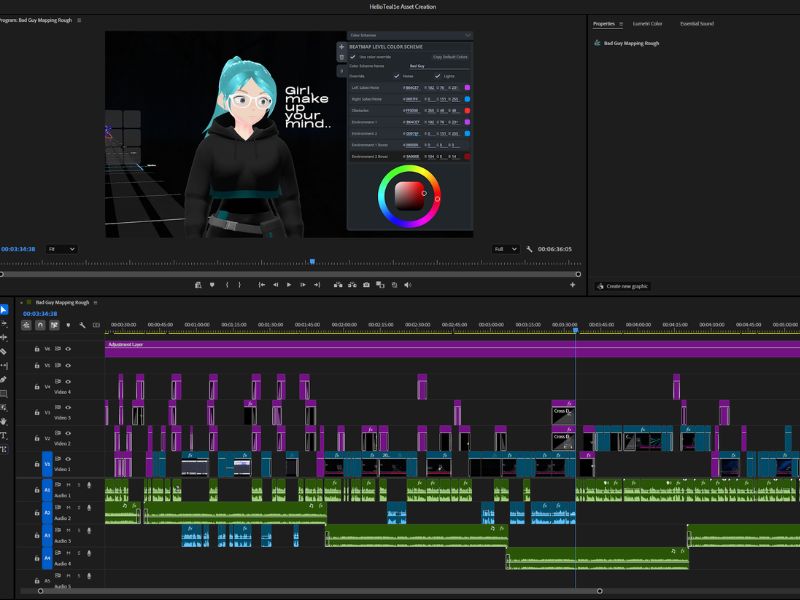The image size is (800, 600).
Task: Enable voice-over record on Audio 4
Action: pos(89,553)
